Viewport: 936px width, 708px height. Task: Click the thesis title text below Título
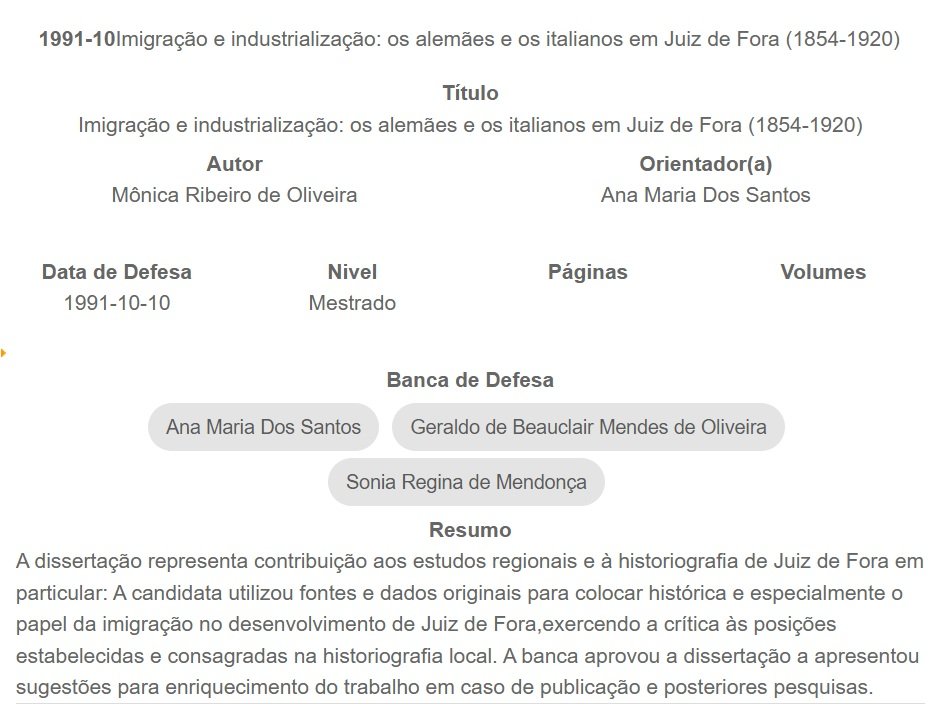click(x=470, y=125)
